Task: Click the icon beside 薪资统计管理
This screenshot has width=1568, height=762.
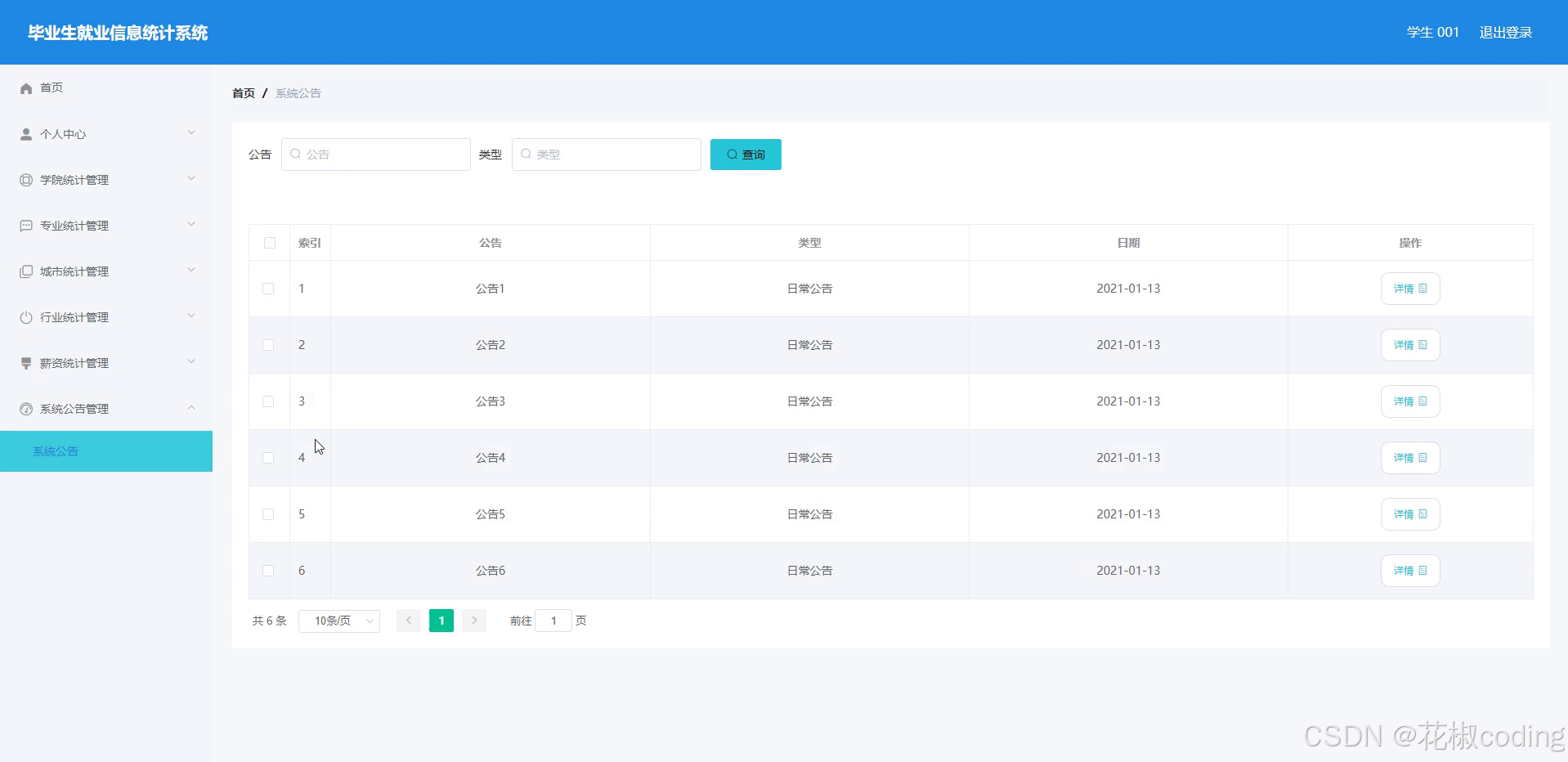Action: [x=26, y=363]
